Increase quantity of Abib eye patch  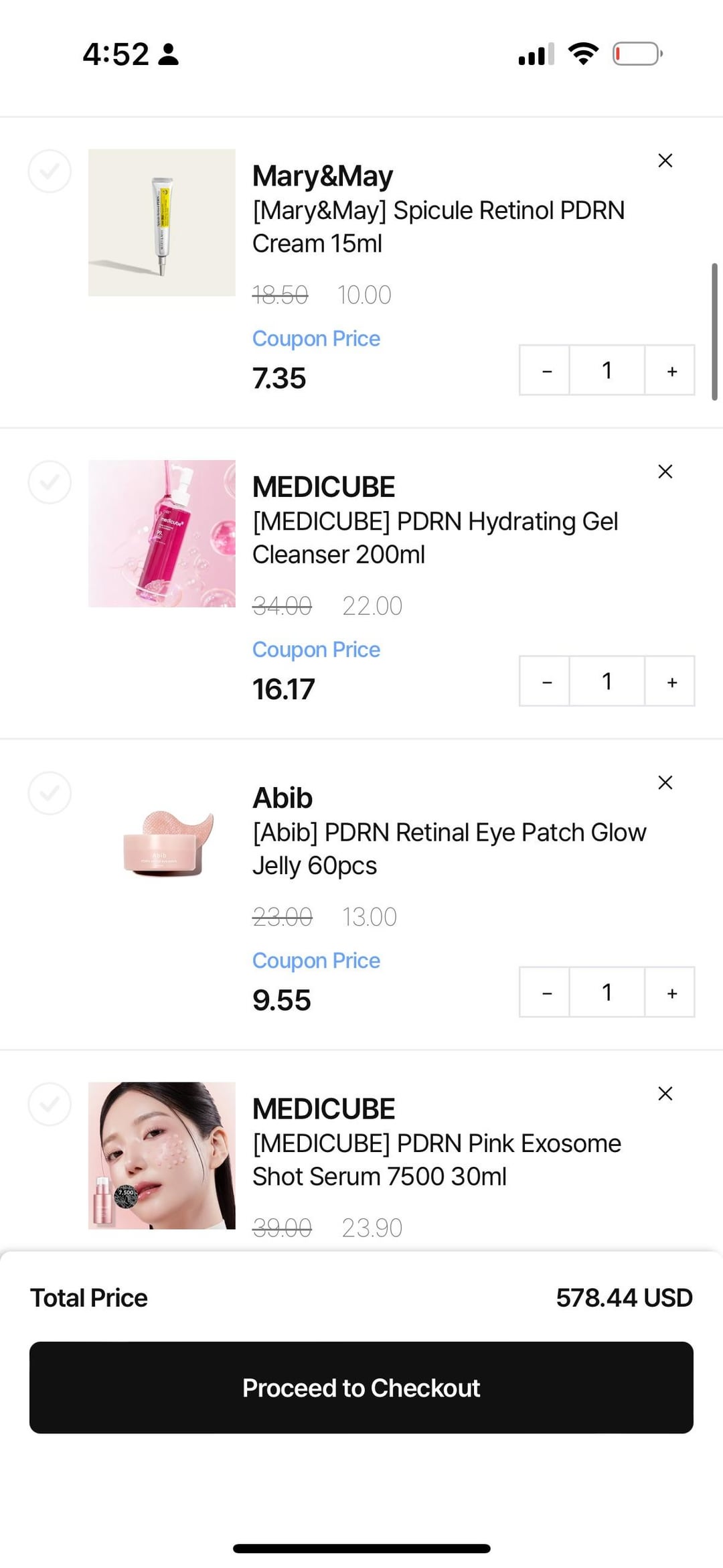pyautogui.click(x=671, y=992)
